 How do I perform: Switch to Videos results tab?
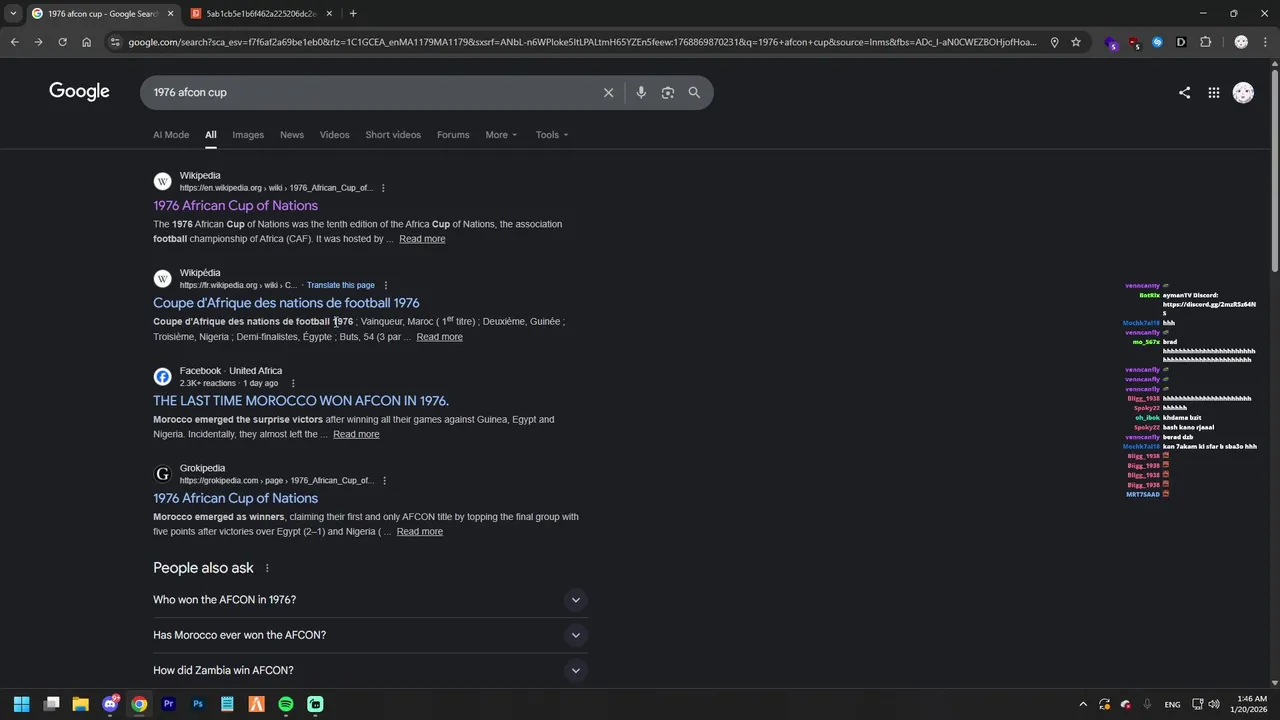tap(335, 135)
